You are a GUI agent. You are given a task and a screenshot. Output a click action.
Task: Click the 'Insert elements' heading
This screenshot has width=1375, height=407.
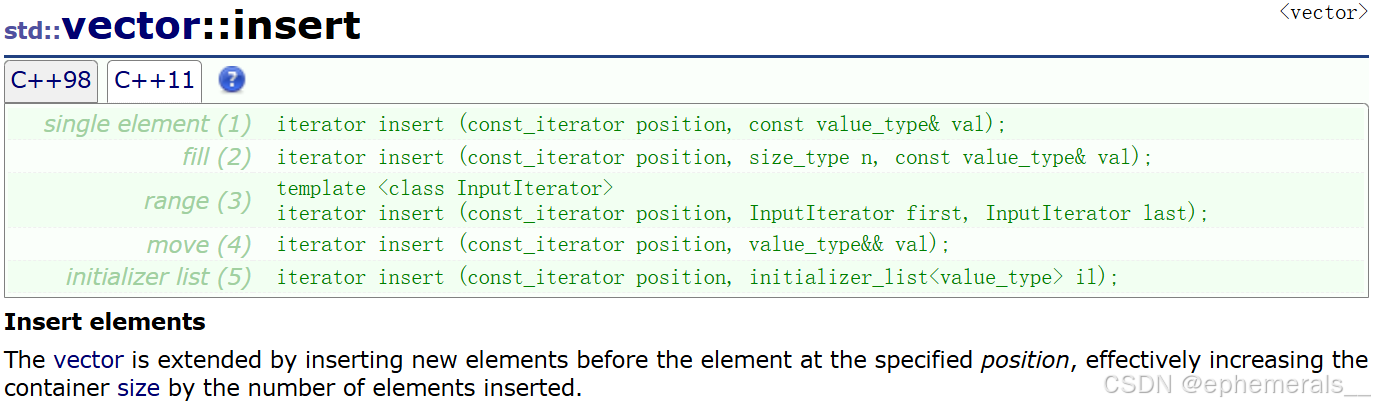(105, 322)
